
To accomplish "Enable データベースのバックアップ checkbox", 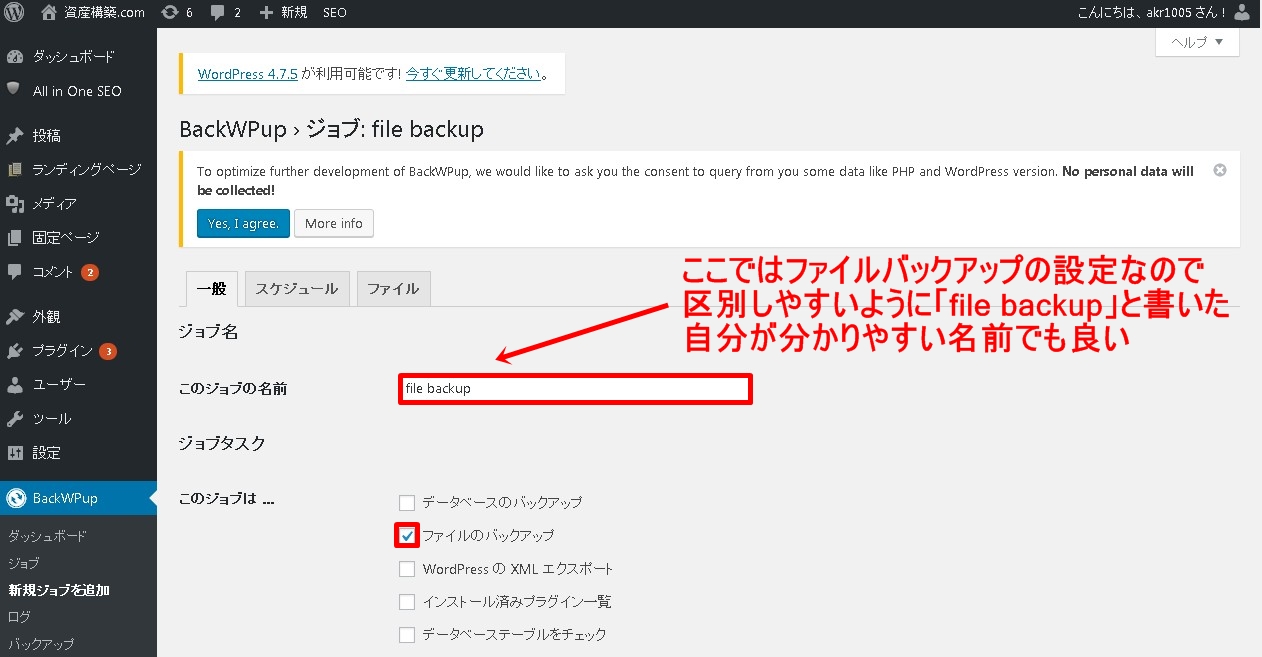I will point(407,502).
